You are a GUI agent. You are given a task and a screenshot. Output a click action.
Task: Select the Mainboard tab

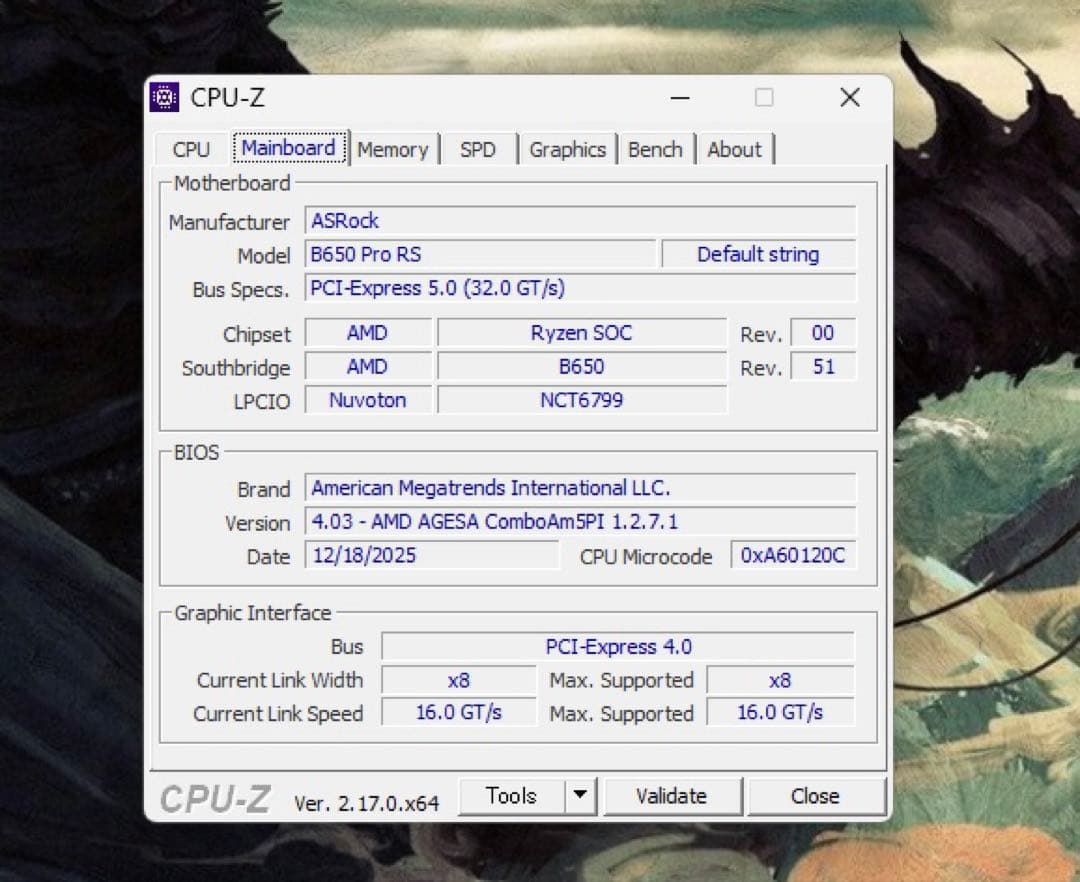tap(289, 148)
